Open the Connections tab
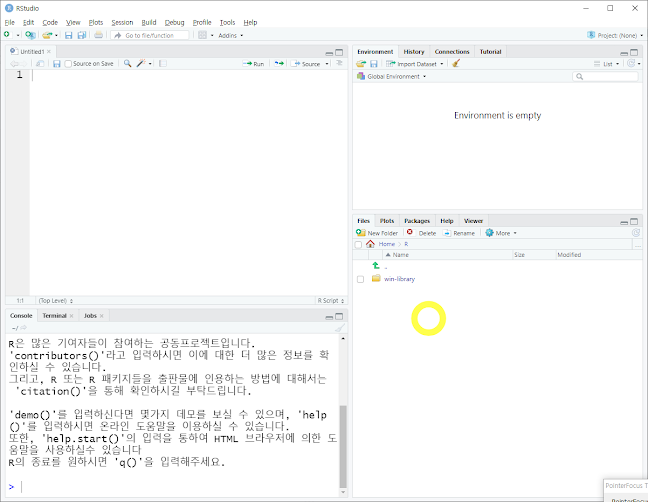The width and height of the screenshot is (648, 502). 452,52
